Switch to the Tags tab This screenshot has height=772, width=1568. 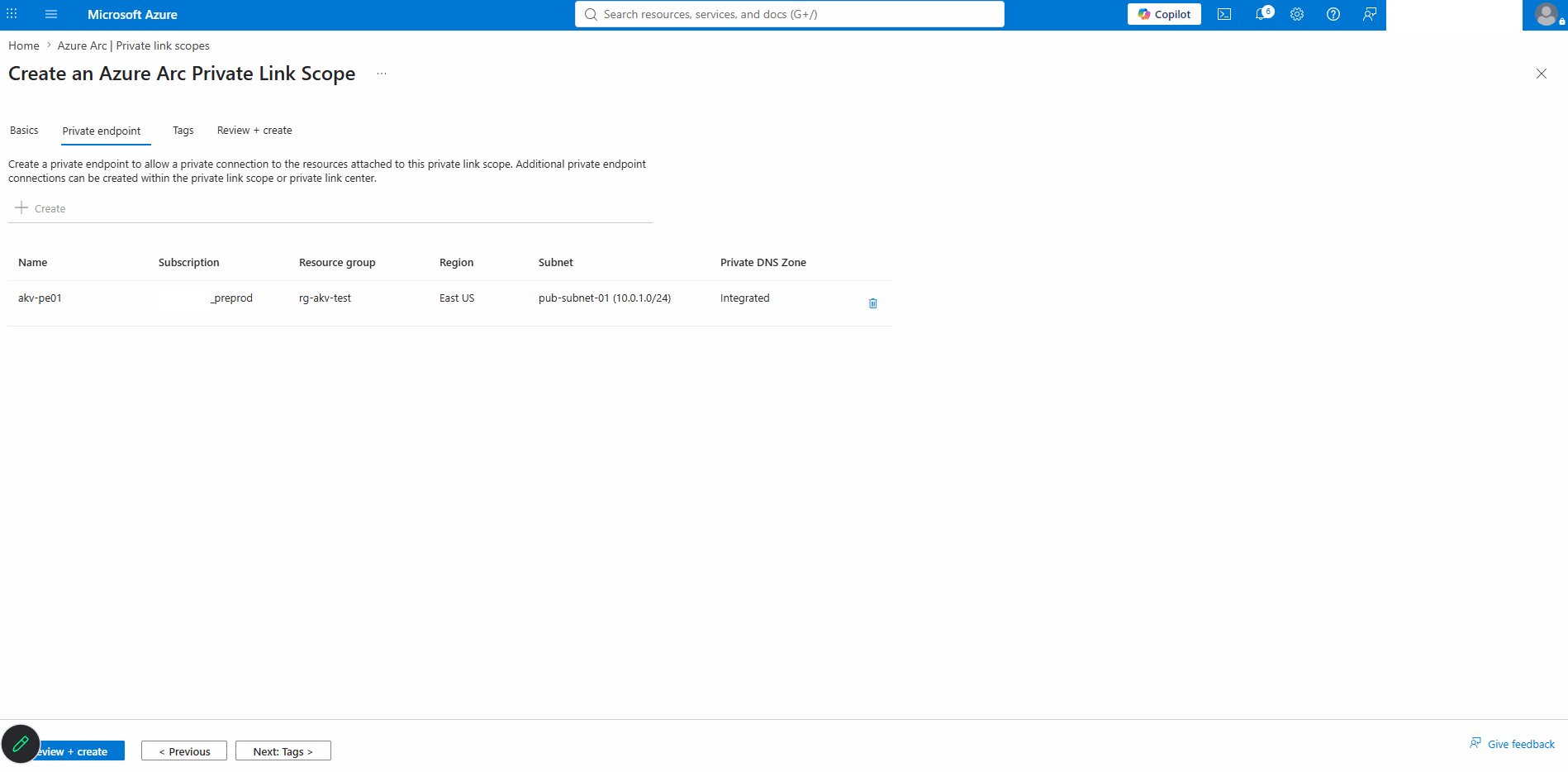click(x=183, y=131)
